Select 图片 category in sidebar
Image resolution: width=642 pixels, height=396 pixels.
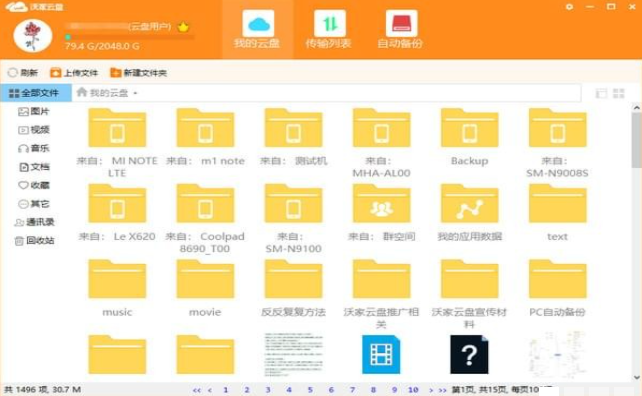point(34,111)
